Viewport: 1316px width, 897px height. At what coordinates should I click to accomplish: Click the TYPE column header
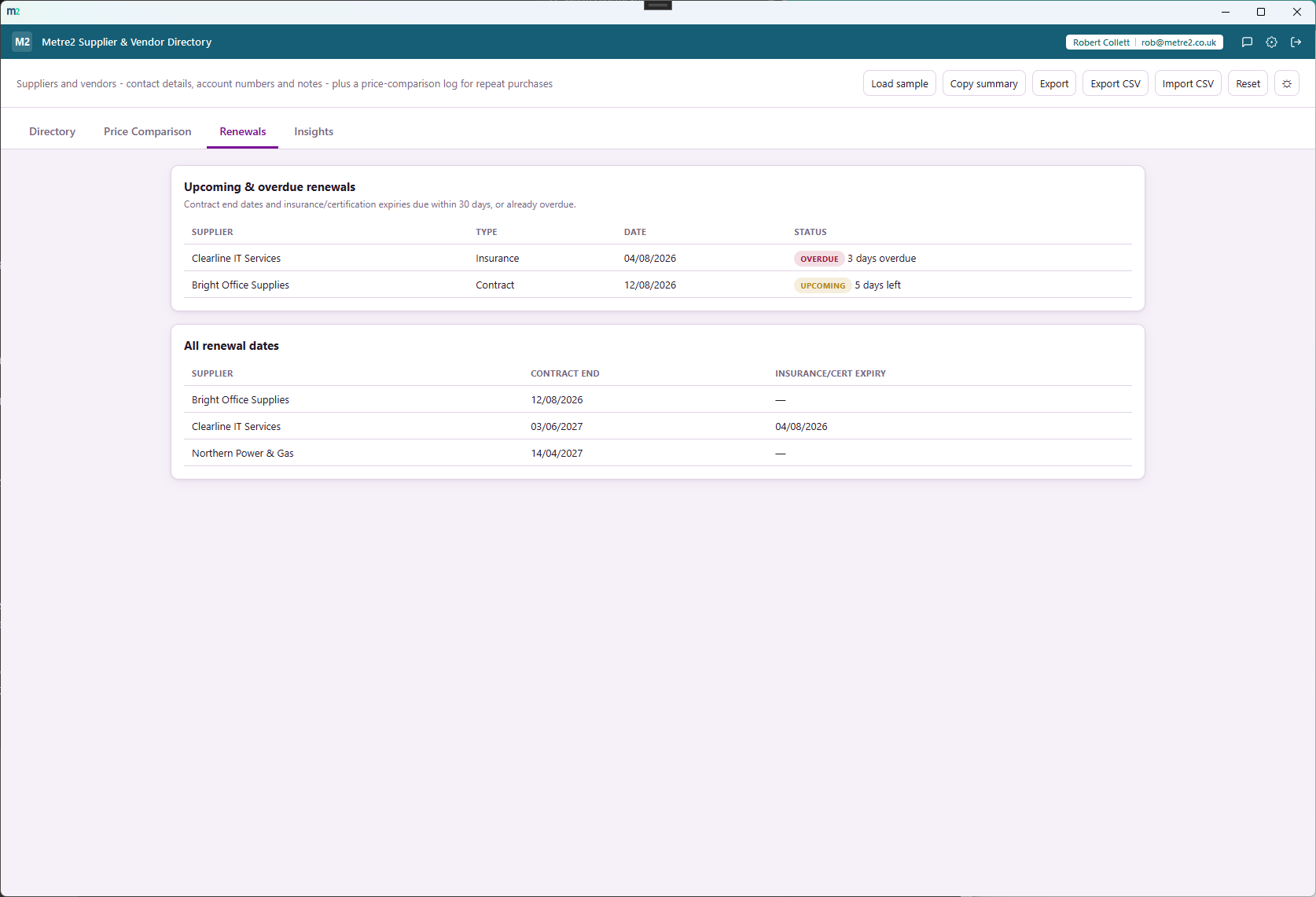click(x=487, y=232)
